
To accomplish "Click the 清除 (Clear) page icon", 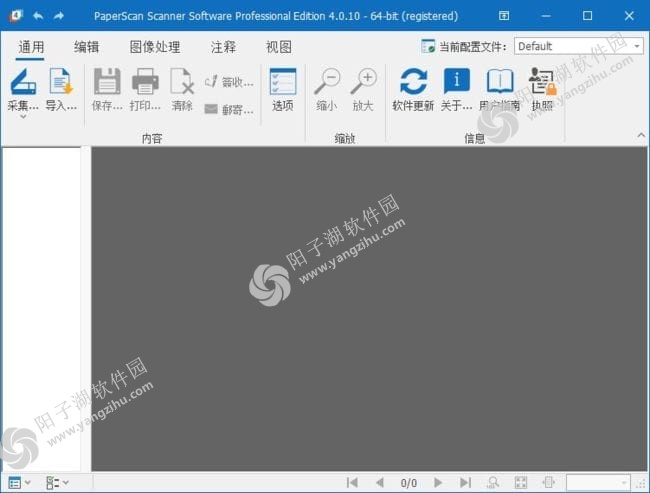I will coord(182,82).
